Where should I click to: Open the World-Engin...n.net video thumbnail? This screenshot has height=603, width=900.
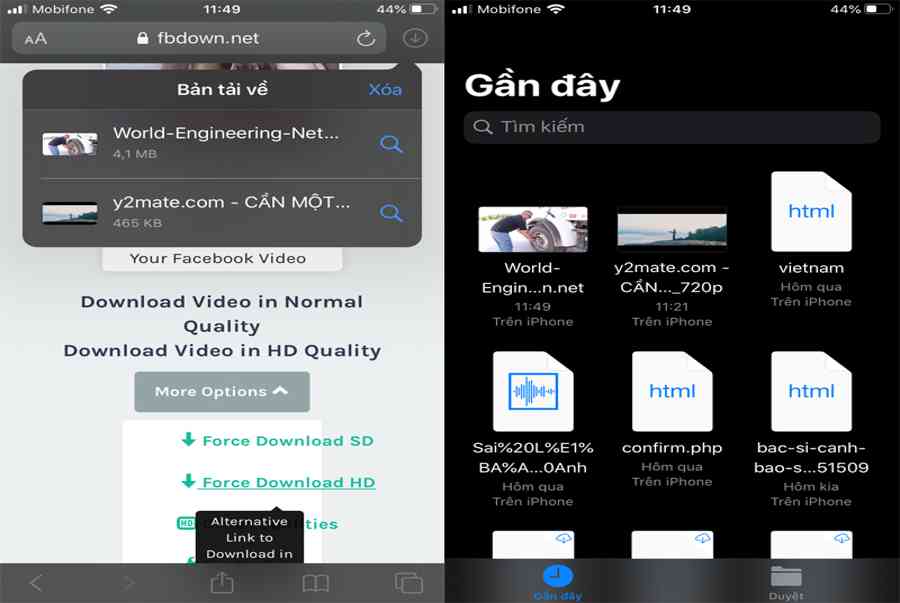(x=533, y=229)
